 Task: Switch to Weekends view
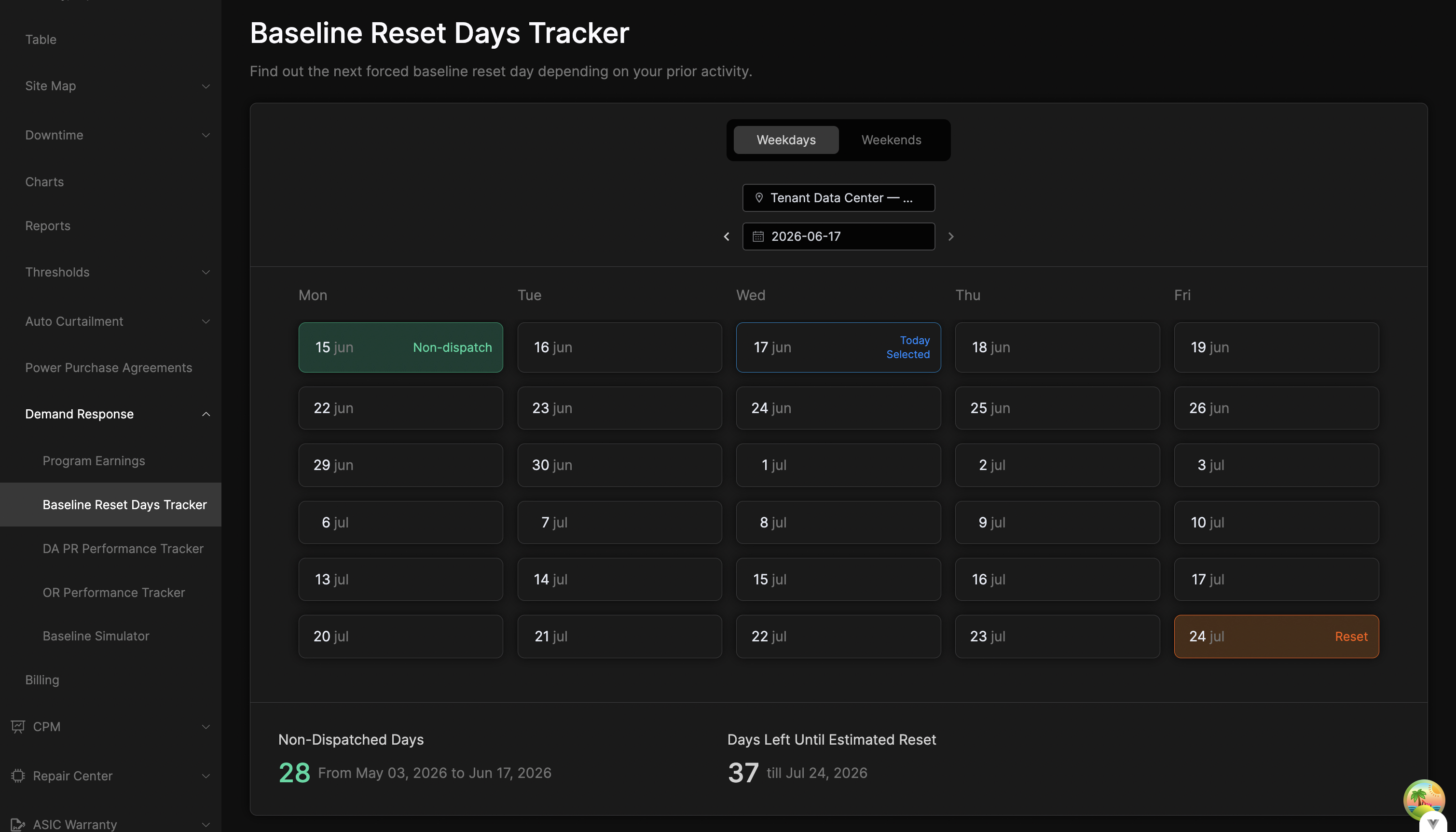[891, 140]
